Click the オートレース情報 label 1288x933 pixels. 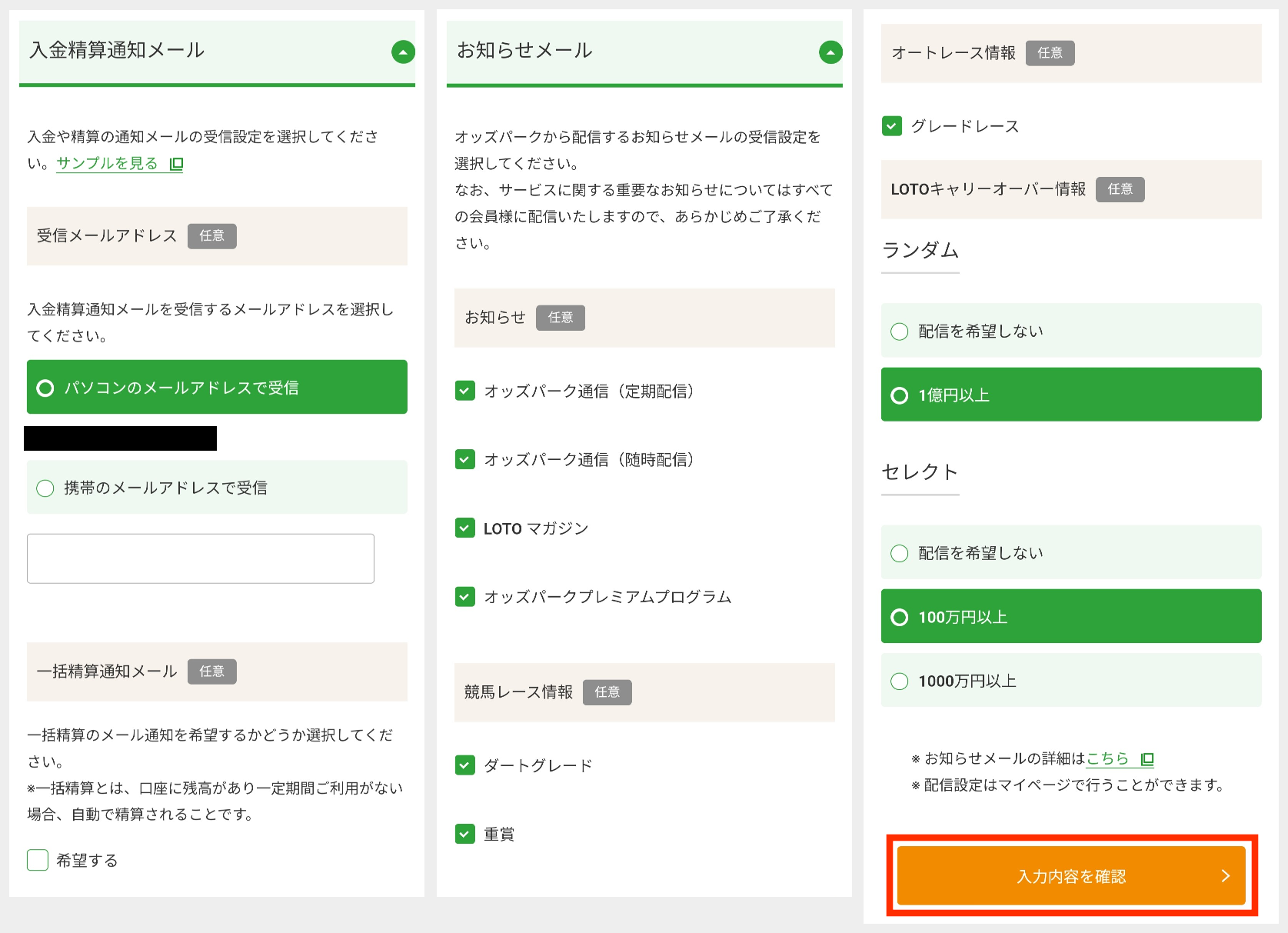pyautogui.click(x=954, y=53)
